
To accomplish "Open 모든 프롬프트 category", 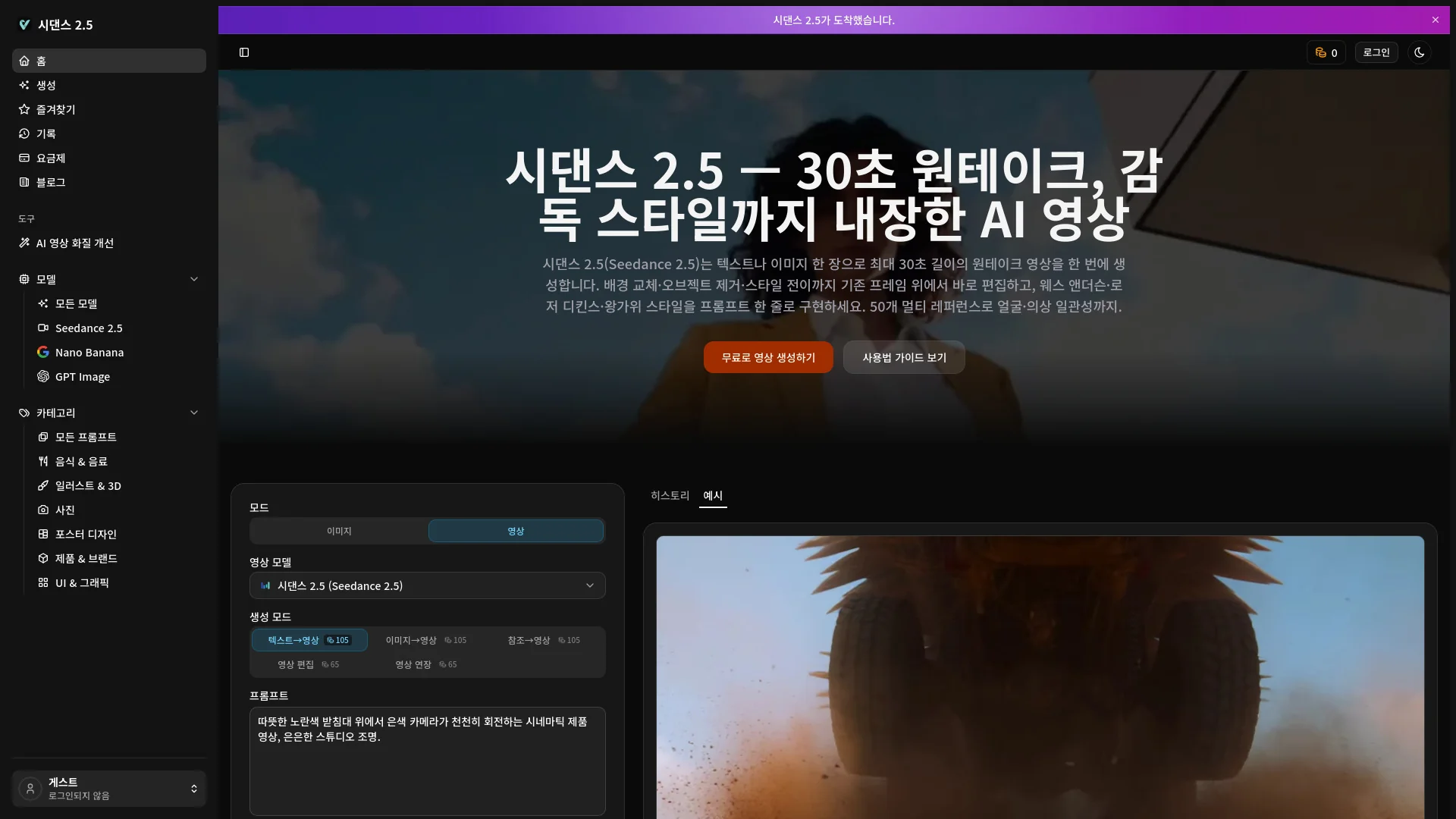I will pyautogui.click(x=118, y=437).
